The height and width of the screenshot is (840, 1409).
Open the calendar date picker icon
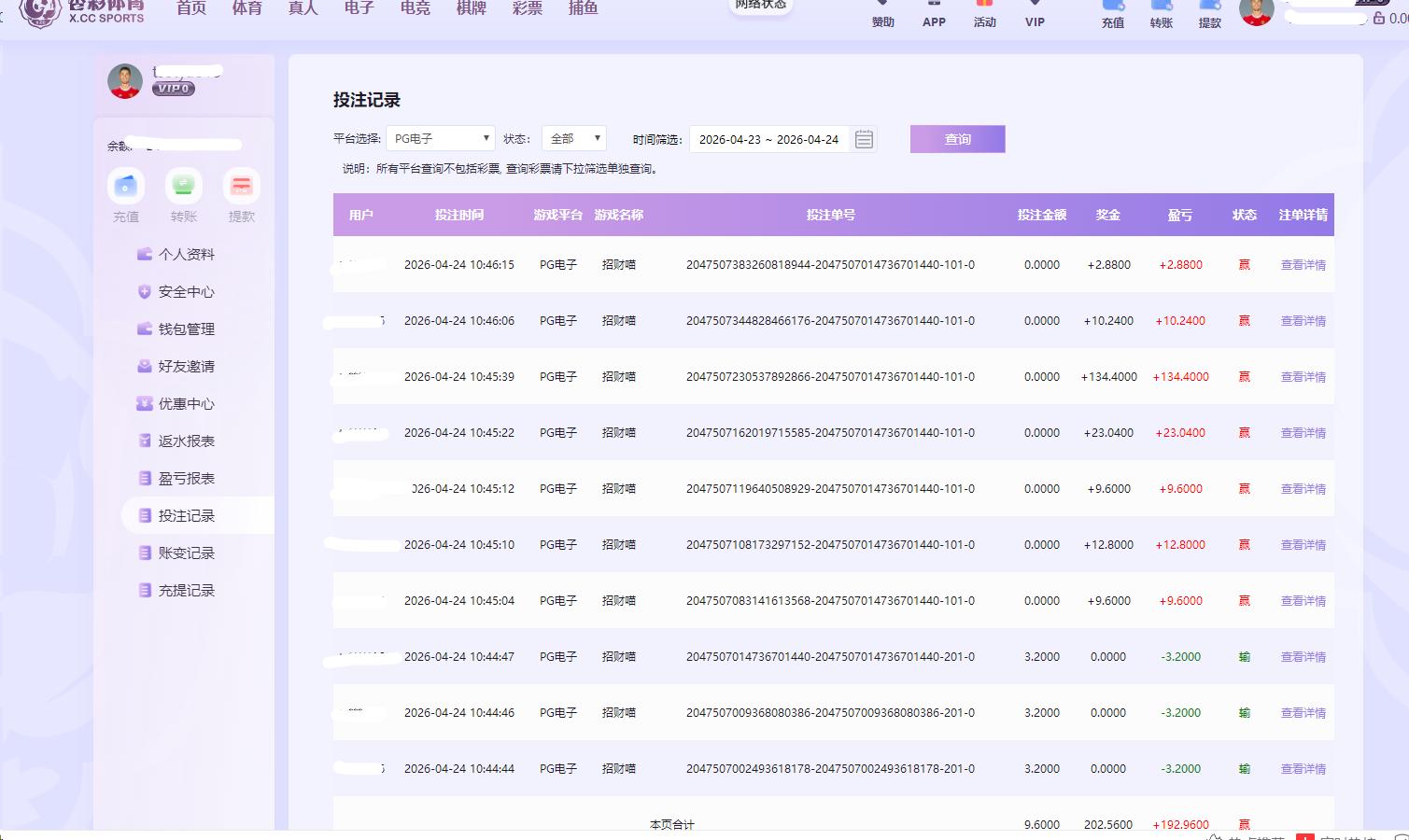(864, 139)
